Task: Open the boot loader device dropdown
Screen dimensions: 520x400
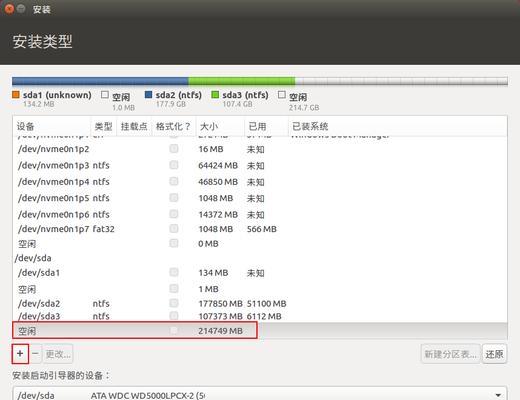Action: click(260, 395)
